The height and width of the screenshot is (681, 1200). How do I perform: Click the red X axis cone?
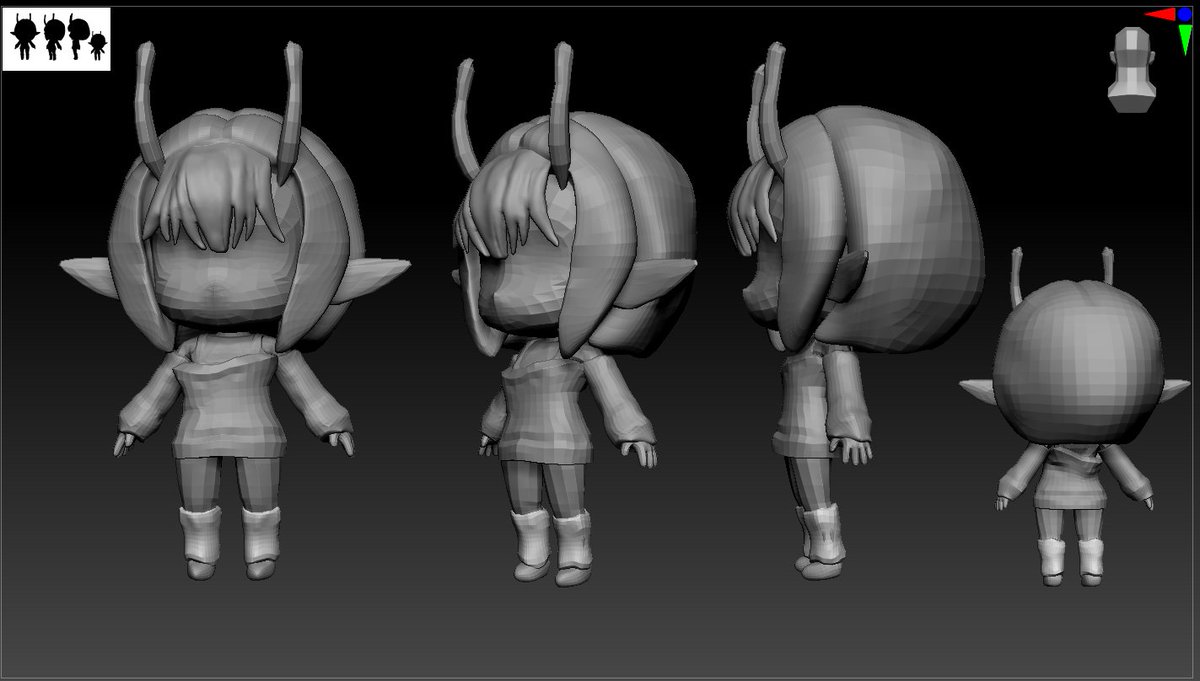pos(1159,15)
